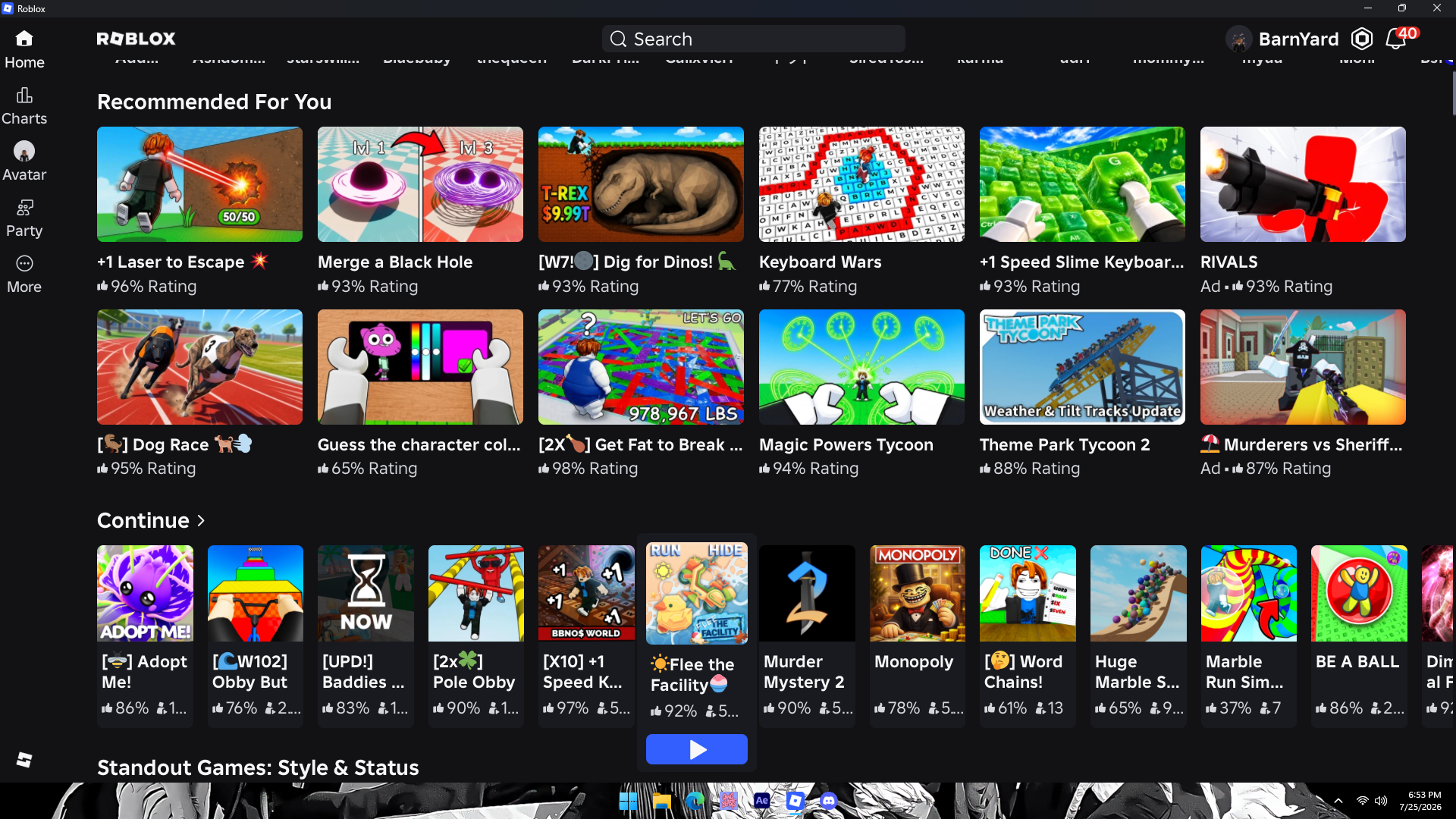Screen dimensions: 1456x819
Task: Open the Merge a Black Hole thumbnail
Action: click(x=420, y=184)
